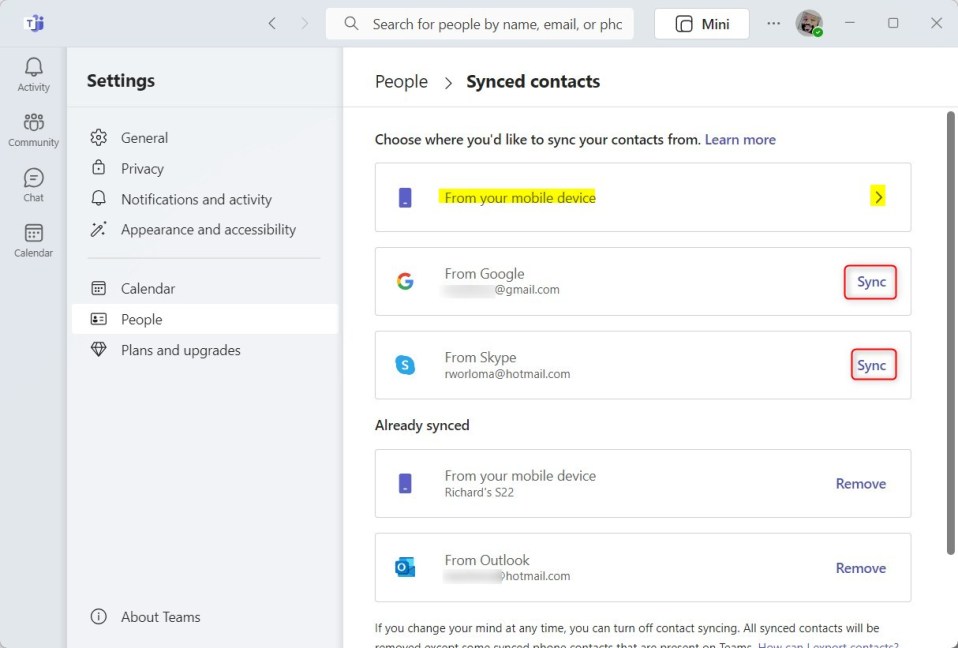The width and height of the screenshot is (958, 648).
Task: Open the three-dots more options menu
Action: click(773, 23)
